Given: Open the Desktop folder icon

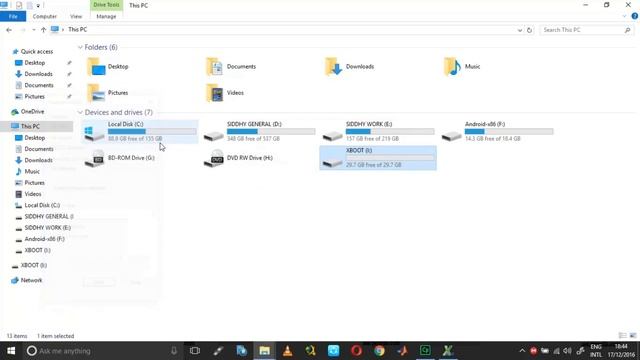Looking at the screenshot, I should (x=96, y=67).
